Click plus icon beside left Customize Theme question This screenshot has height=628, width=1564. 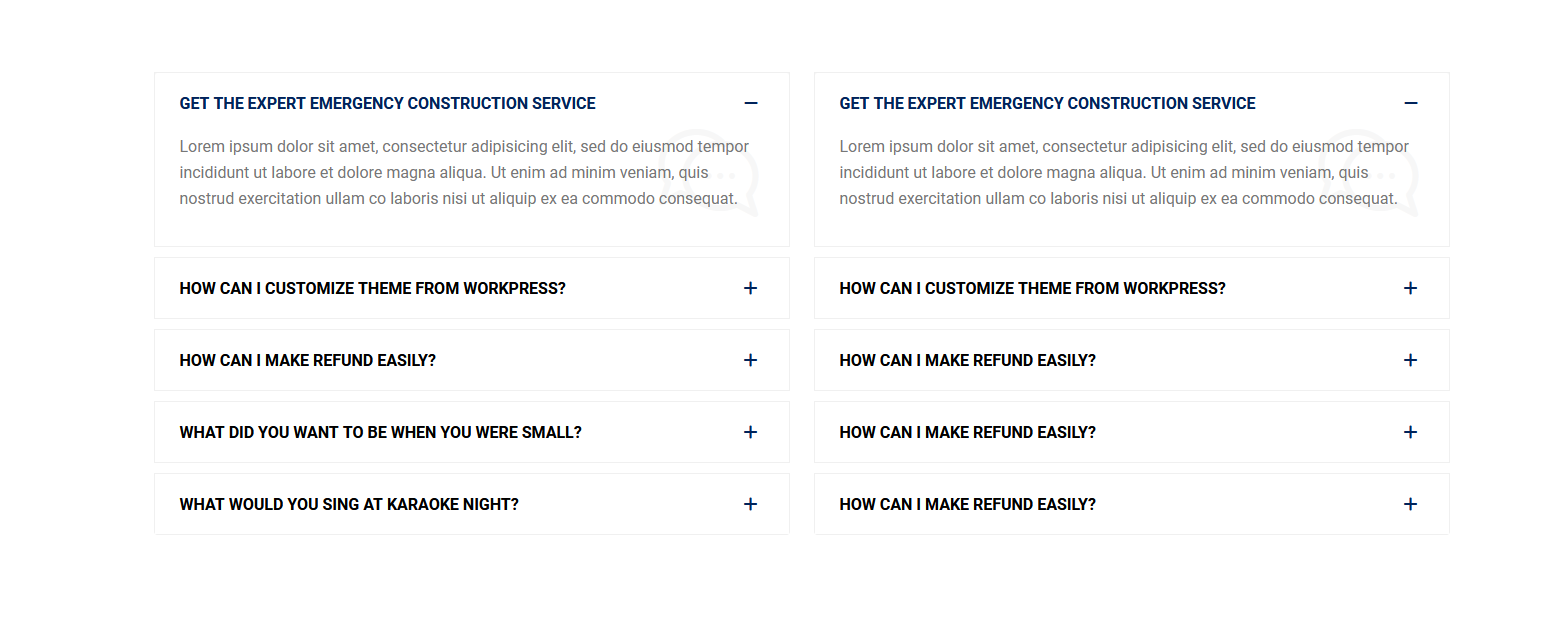[751, 288]
